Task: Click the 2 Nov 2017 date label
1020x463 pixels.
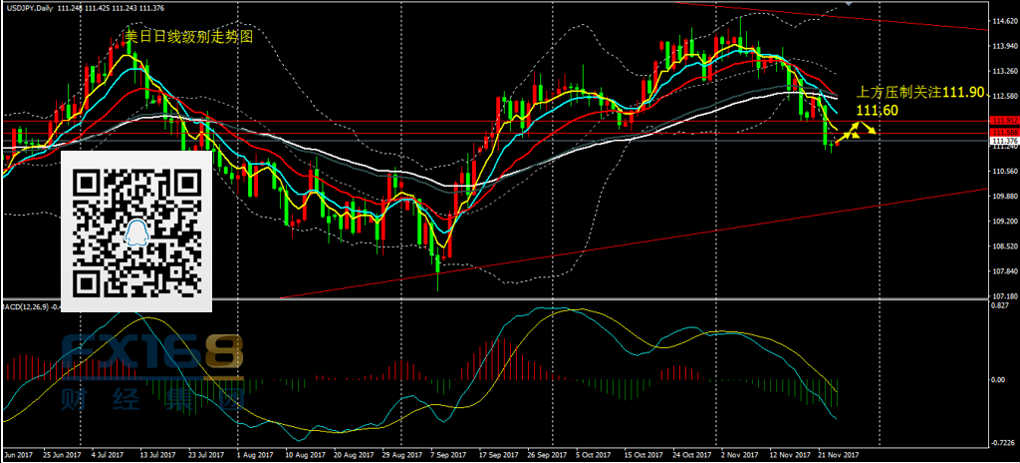Action: [736, 454]
